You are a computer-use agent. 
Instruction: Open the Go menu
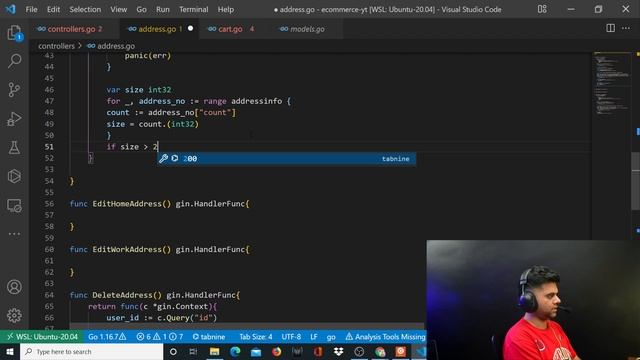(141, 9)
